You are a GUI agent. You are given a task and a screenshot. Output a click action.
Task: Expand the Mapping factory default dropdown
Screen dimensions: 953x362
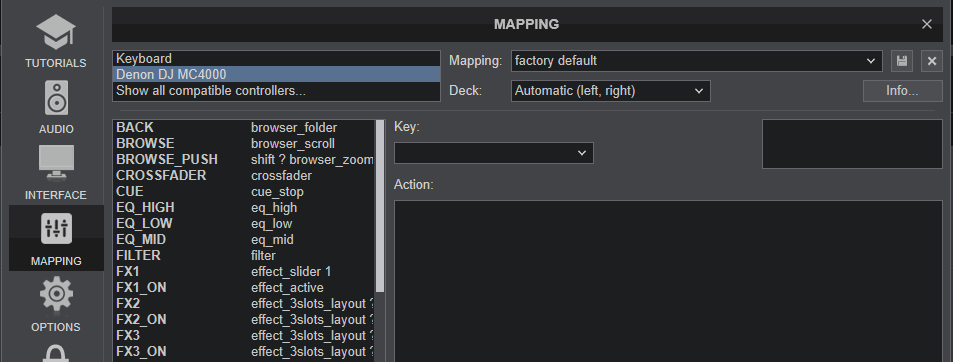click(696, 61)
